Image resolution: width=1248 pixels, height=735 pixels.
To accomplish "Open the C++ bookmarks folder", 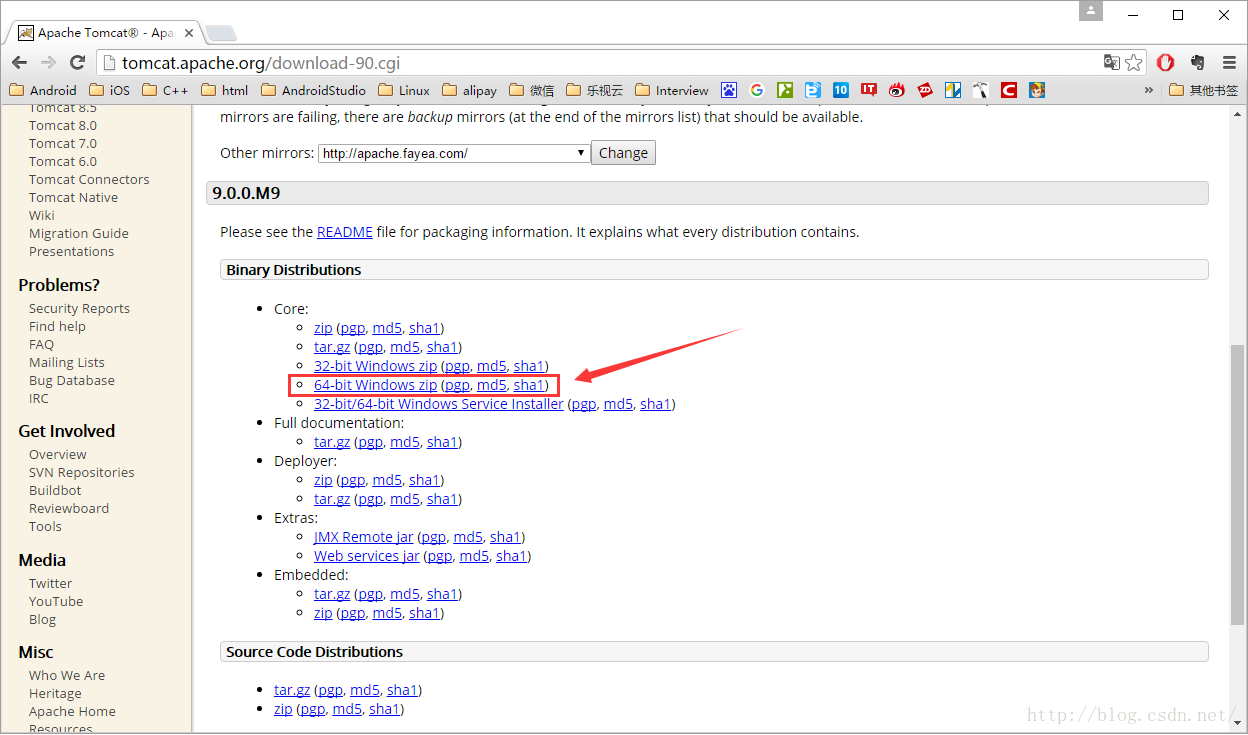I will click(165, 90).
